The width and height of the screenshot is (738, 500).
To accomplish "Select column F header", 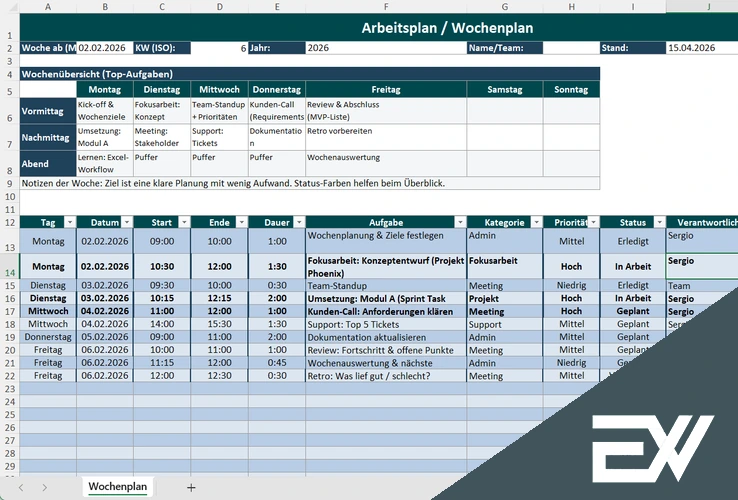I will [386, 6].
